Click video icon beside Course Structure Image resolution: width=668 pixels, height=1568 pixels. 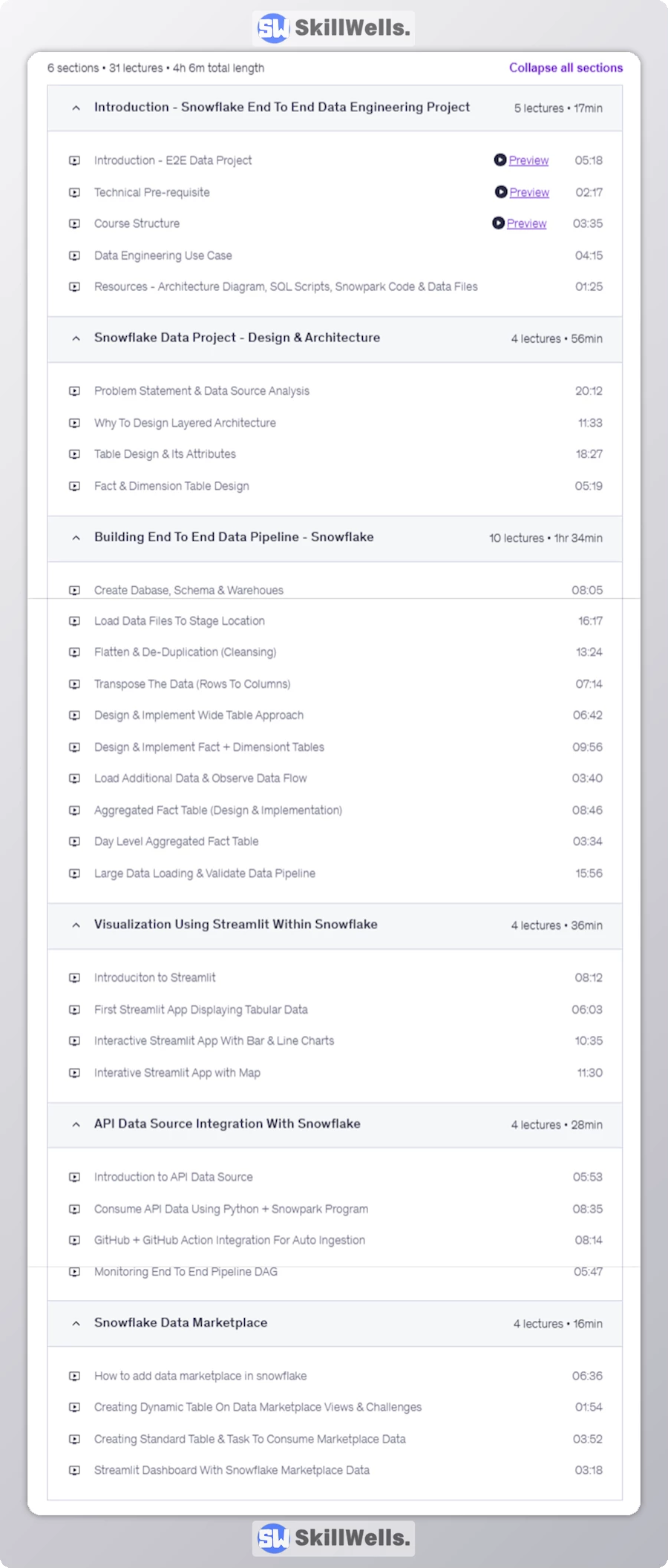[x=74, y=223]
